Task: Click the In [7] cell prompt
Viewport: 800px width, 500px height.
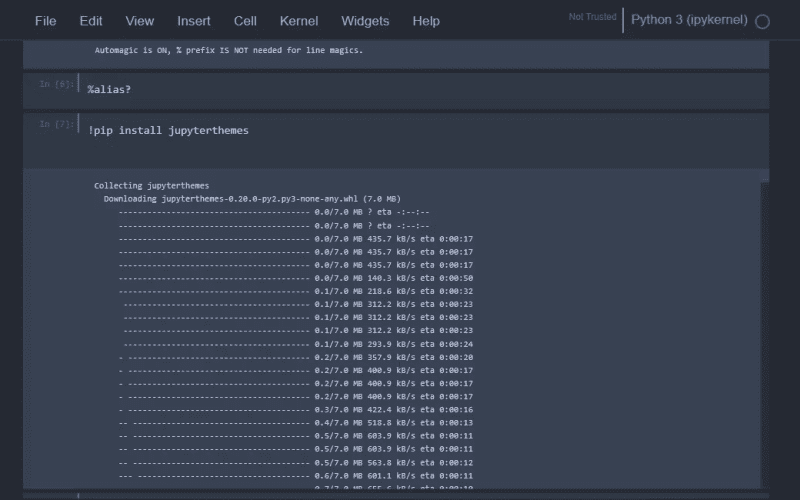Action: pos(56,124)
